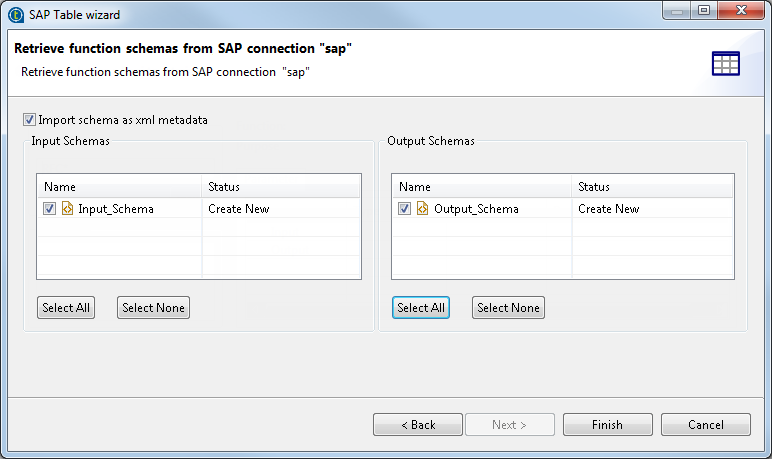Click the SAP Table wizard title icon
Image resolution: width=772 pixels, height=459 pixels.
point(13,12)
